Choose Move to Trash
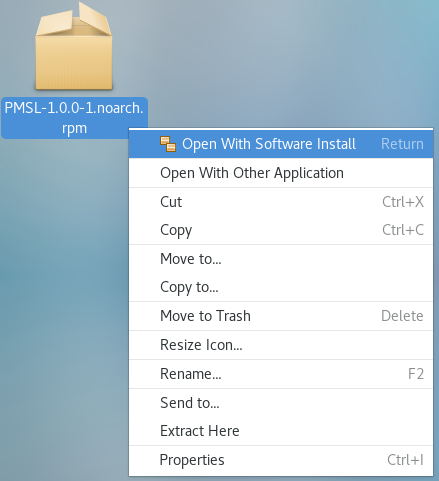This screenshot has height=481, width=439. (x=281, y=316)
